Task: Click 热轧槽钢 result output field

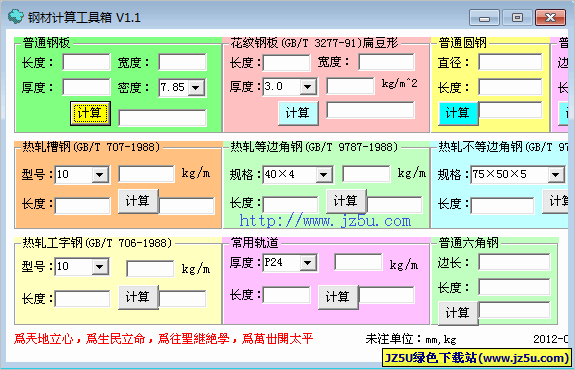Action: [187, 206]
